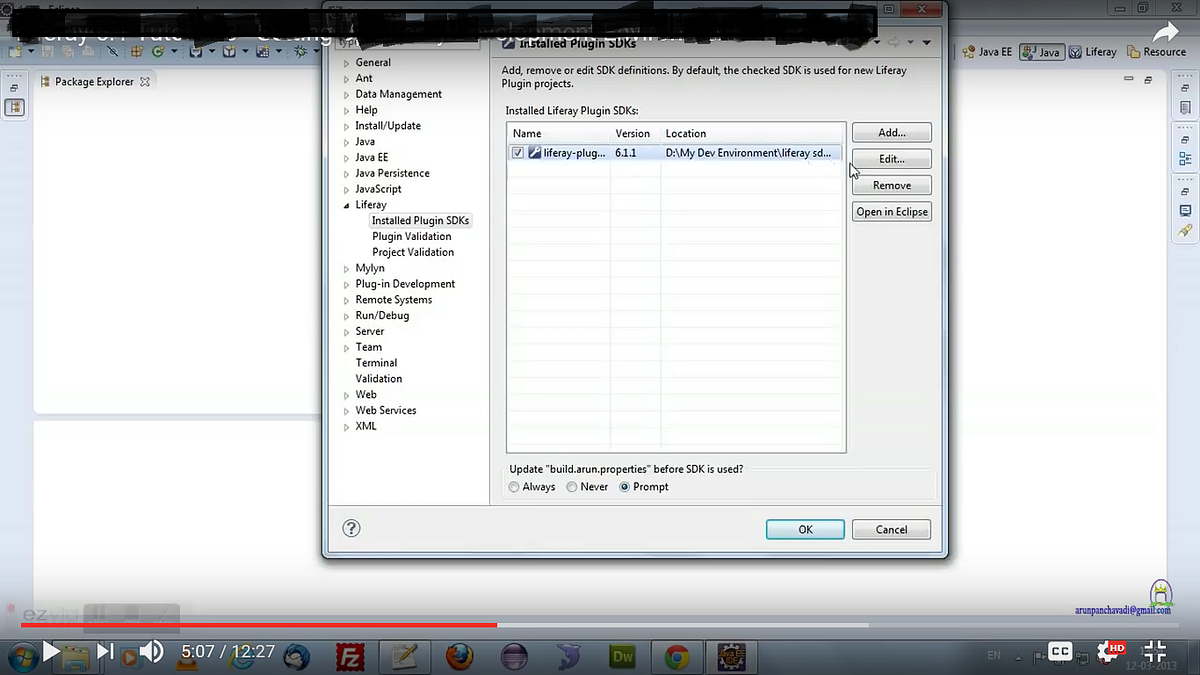Viewport: 1200px width, 675px height.
Task: Select the Plugin Validation tree item
Action: [x=411, y=236]
